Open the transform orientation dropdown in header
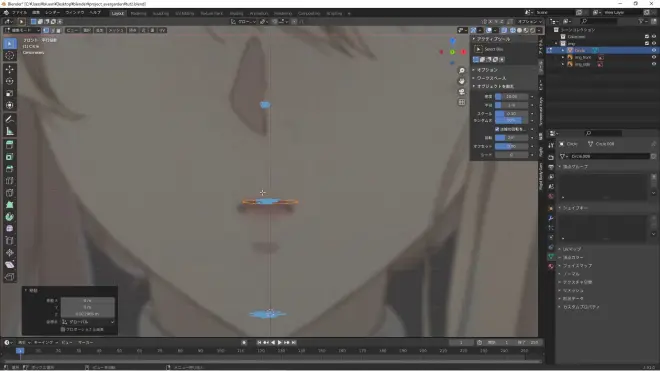The image size is (660, 371). click(x=244, y=21)
